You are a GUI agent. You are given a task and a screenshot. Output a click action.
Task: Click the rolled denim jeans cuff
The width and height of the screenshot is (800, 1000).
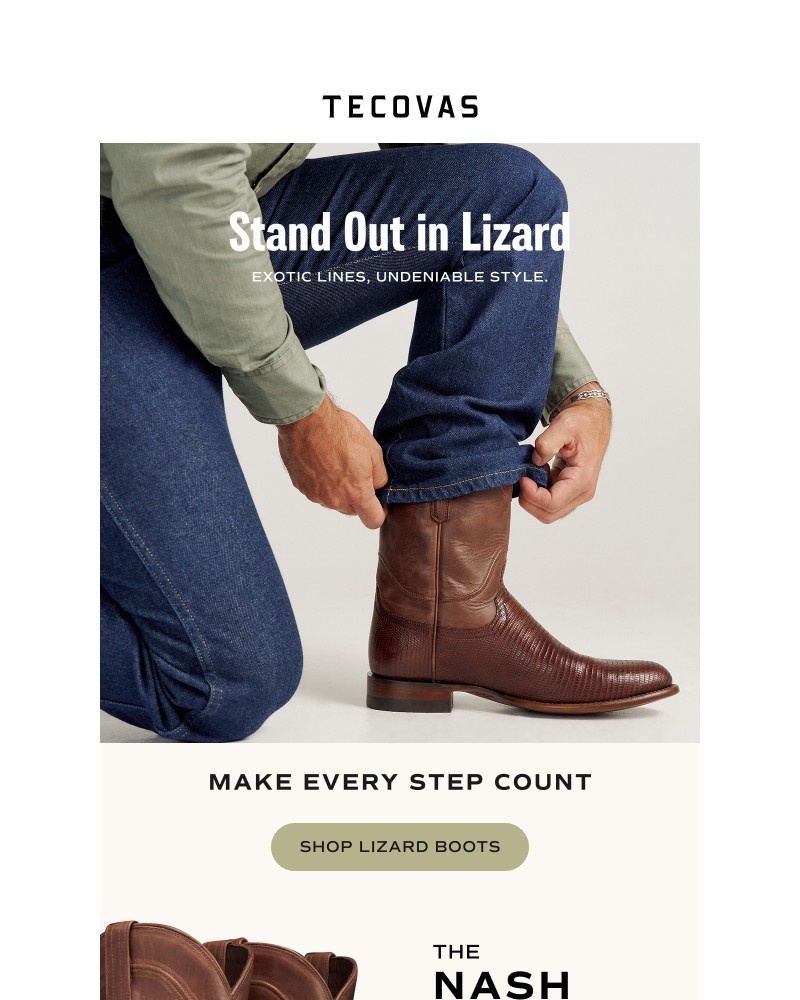pyautogui.click(x=463, y=475)
